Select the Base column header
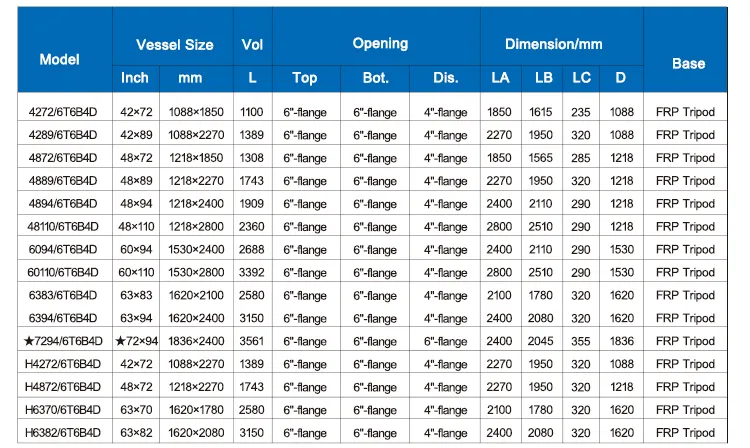 (688, 63)
